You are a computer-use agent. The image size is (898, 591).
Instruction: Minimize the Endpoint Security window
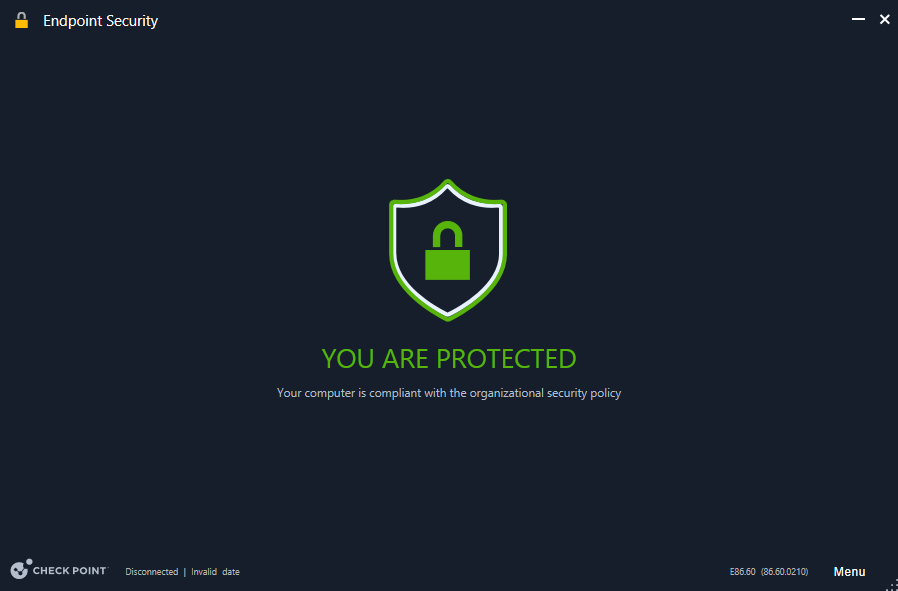[x=858, y=19]
